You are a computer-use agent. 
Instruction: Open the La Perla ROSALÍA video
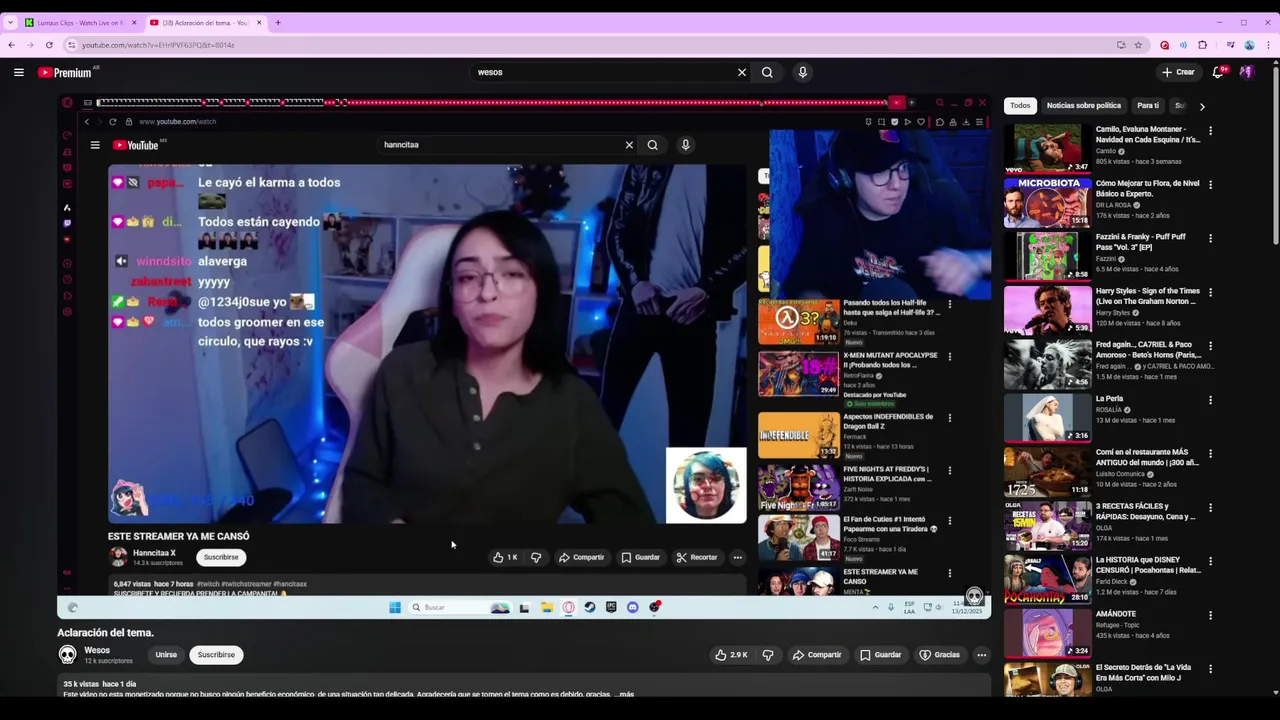click(1047, 417)
